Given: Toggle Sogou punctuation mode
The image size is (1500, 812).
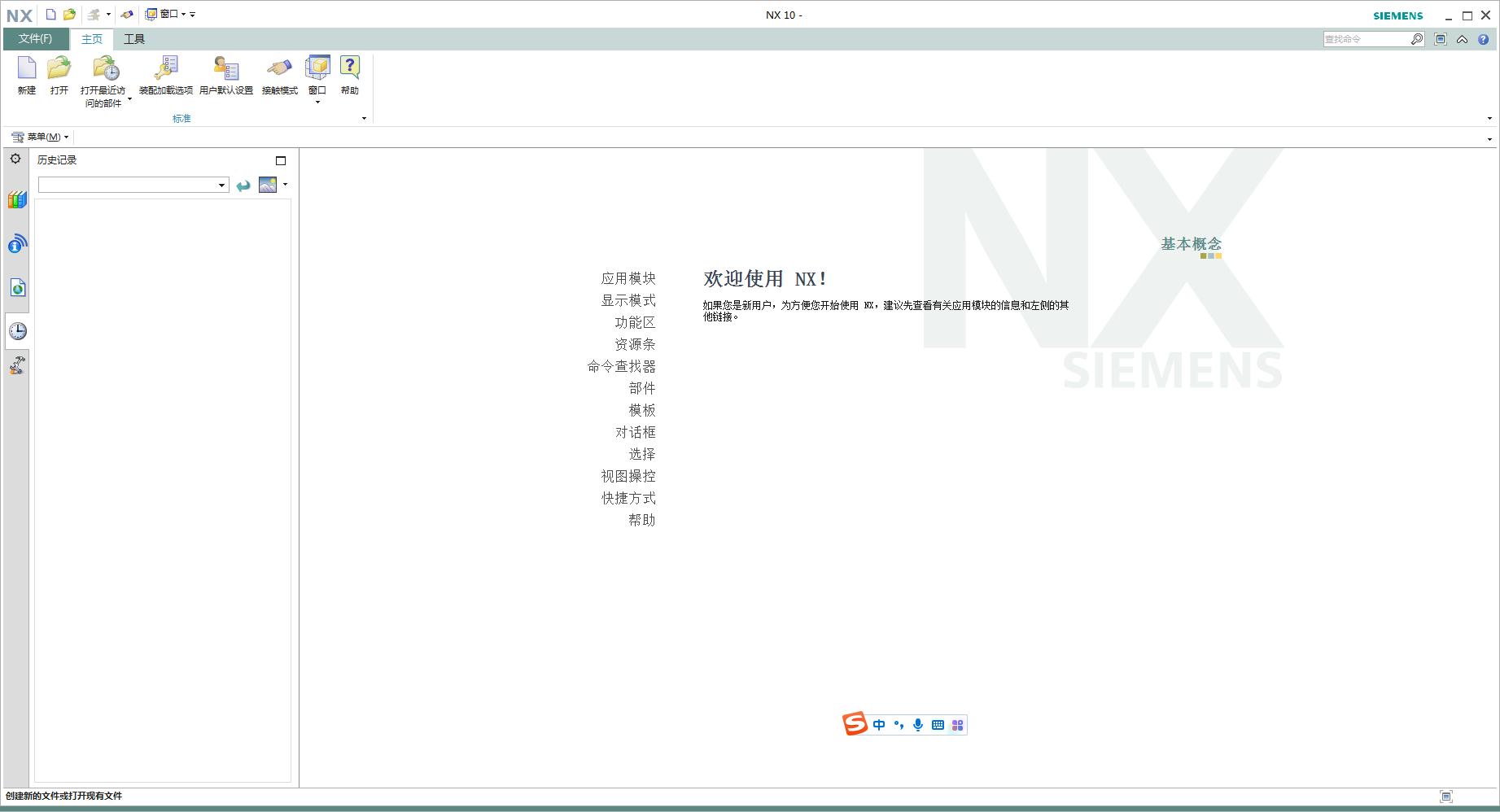Looking at the screenshot, I should click(899, 725).
